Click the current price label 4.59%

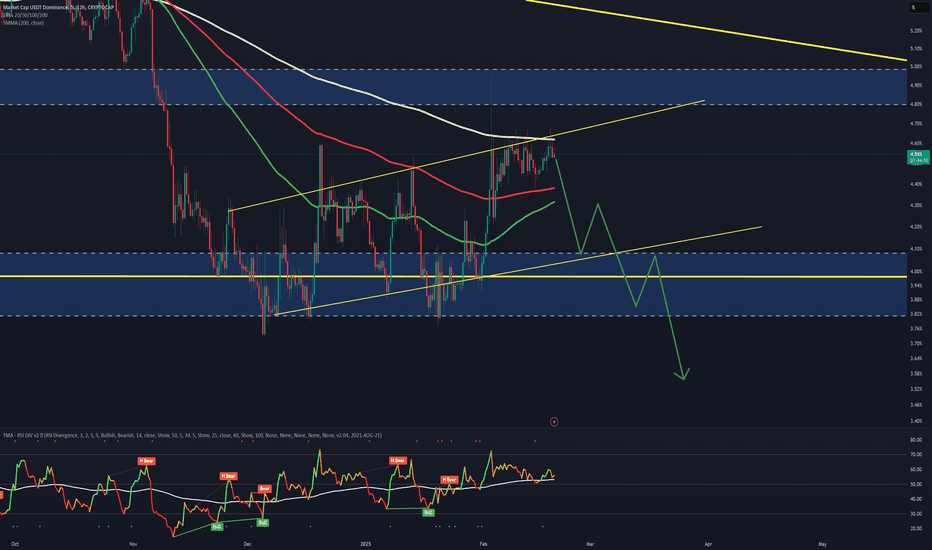(x=918, y=157)
